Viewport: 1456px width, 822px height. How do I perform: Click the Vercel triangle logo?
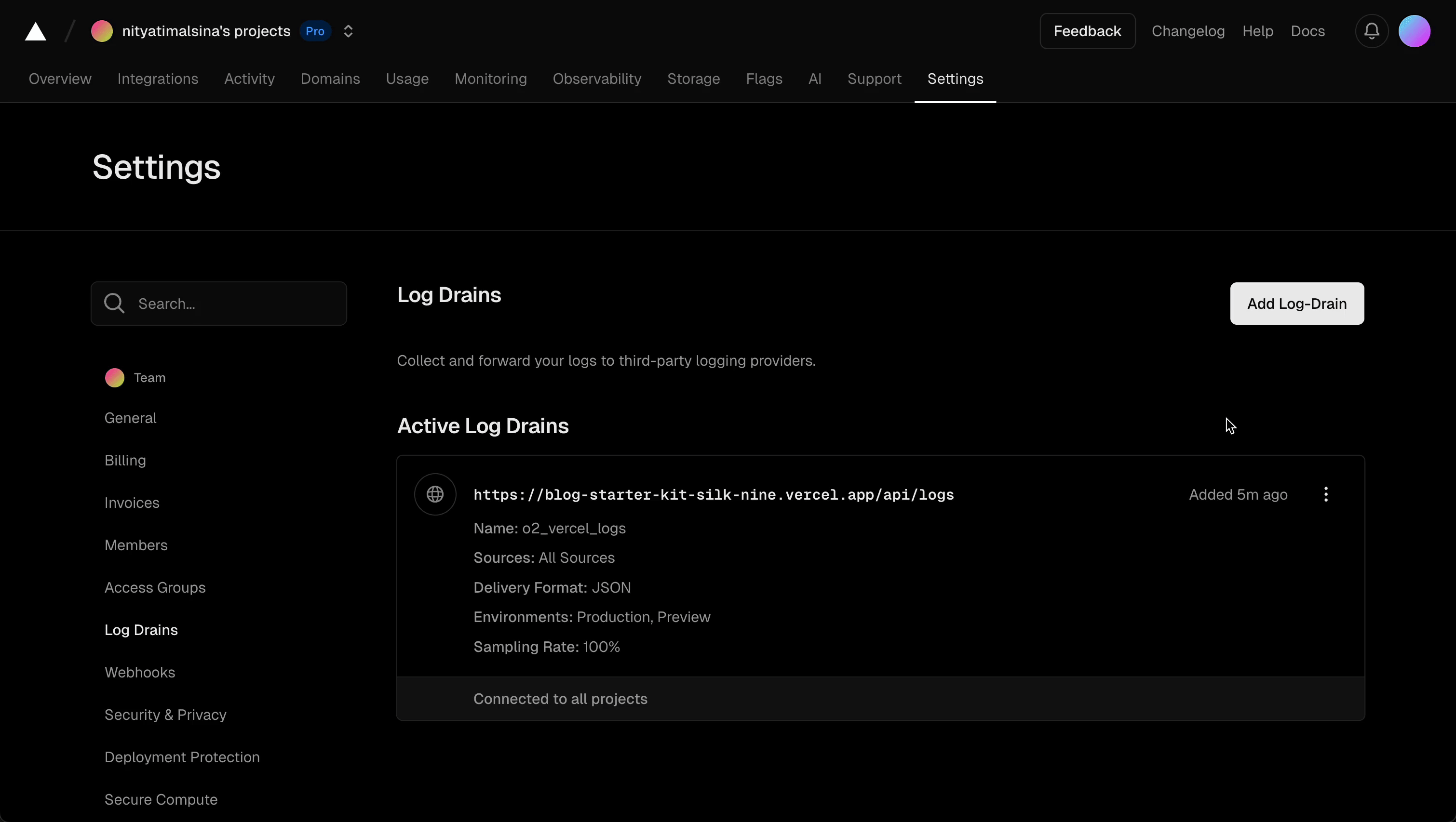[x=35, y=31]
